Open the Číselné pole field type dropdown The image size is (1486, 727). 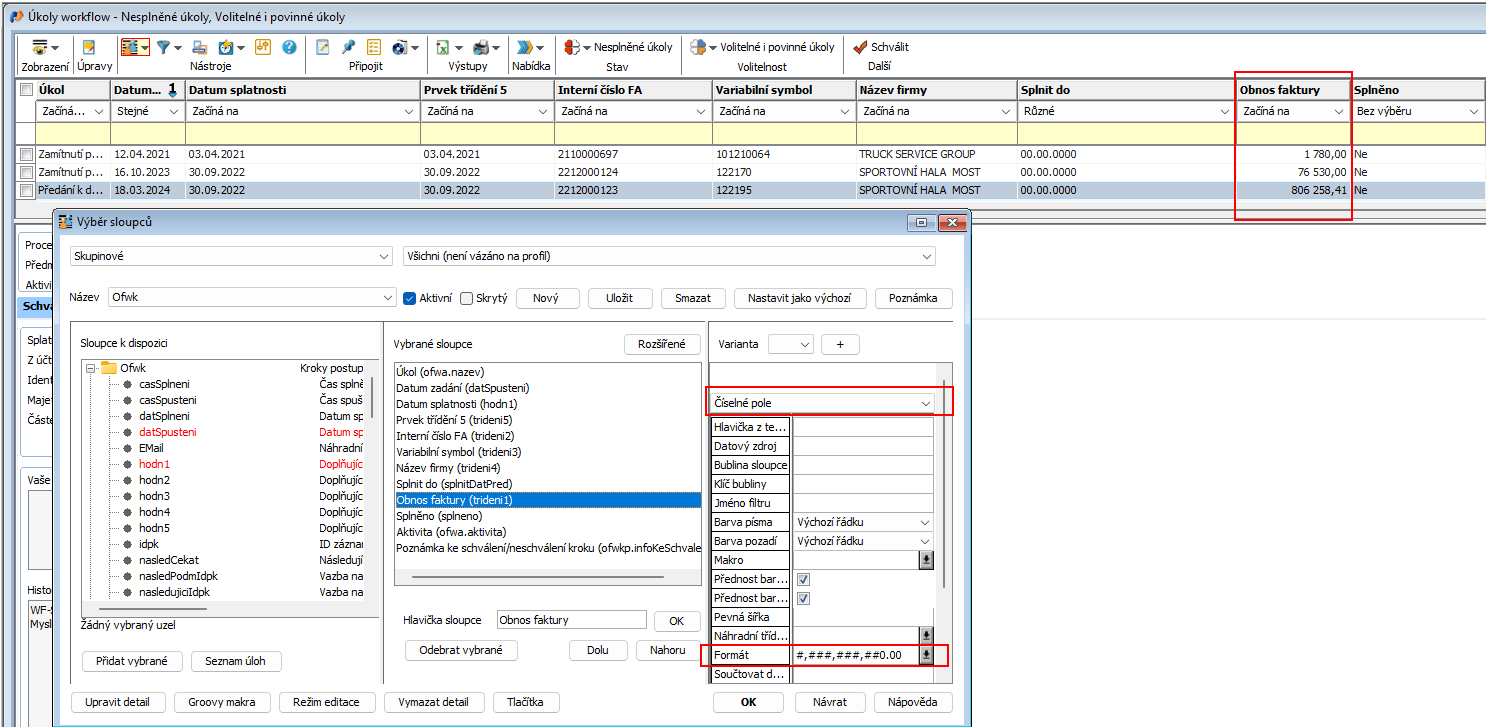925,403
